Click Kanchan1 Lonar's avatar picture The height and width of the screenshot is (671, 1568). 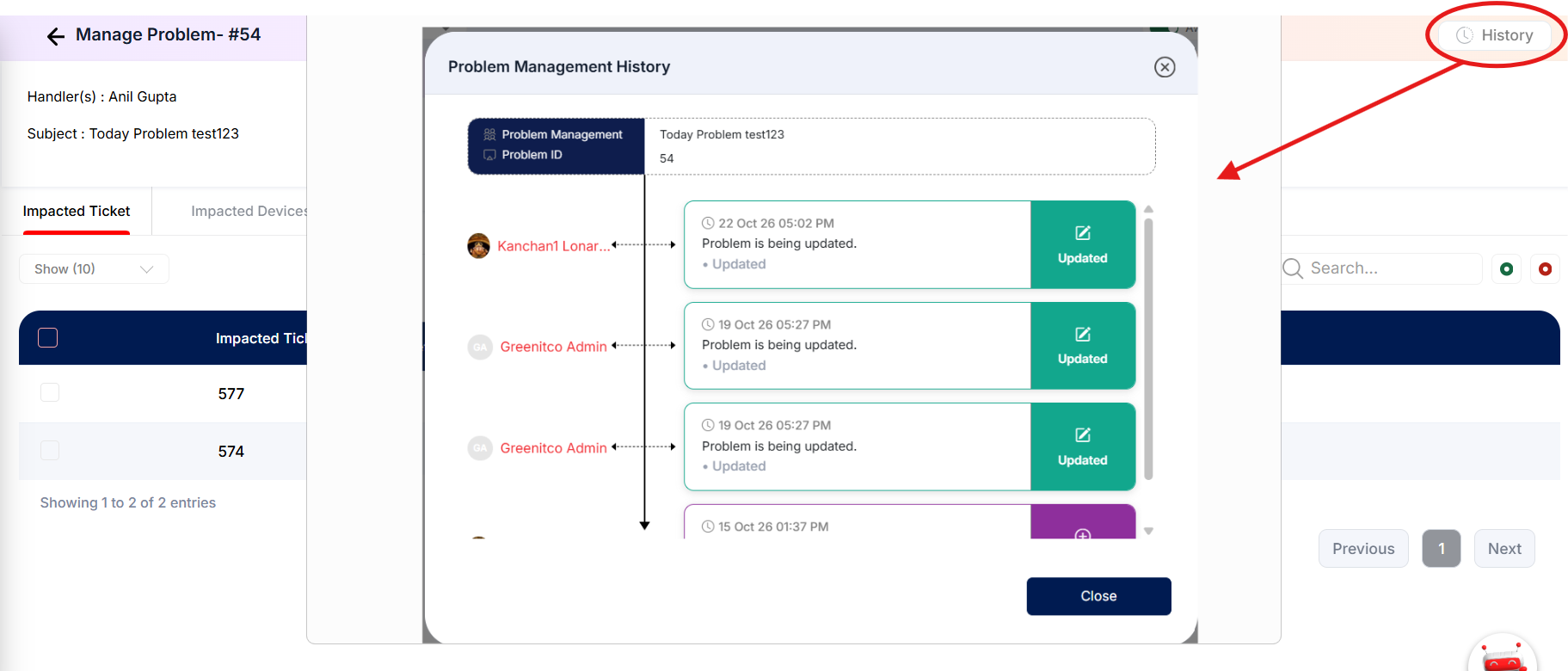[x=479, y=245]
